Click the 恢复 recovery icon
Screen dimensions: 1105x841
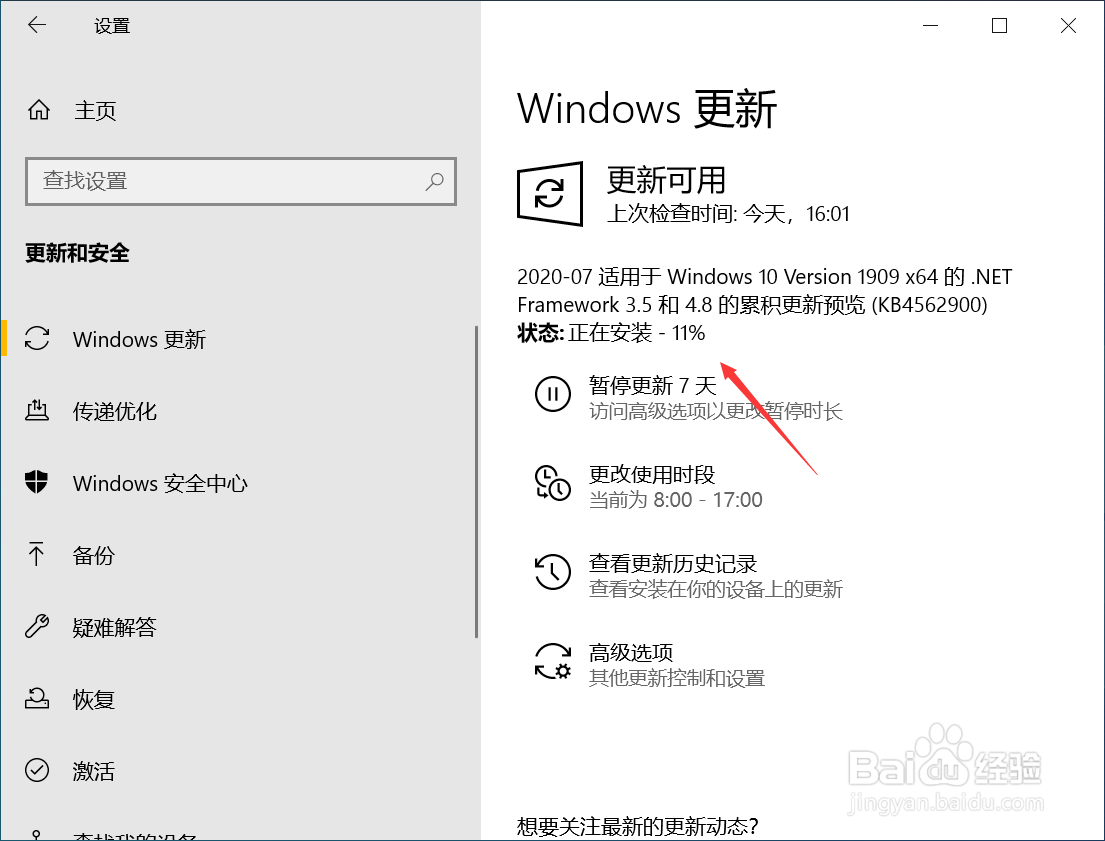(37, 699)
